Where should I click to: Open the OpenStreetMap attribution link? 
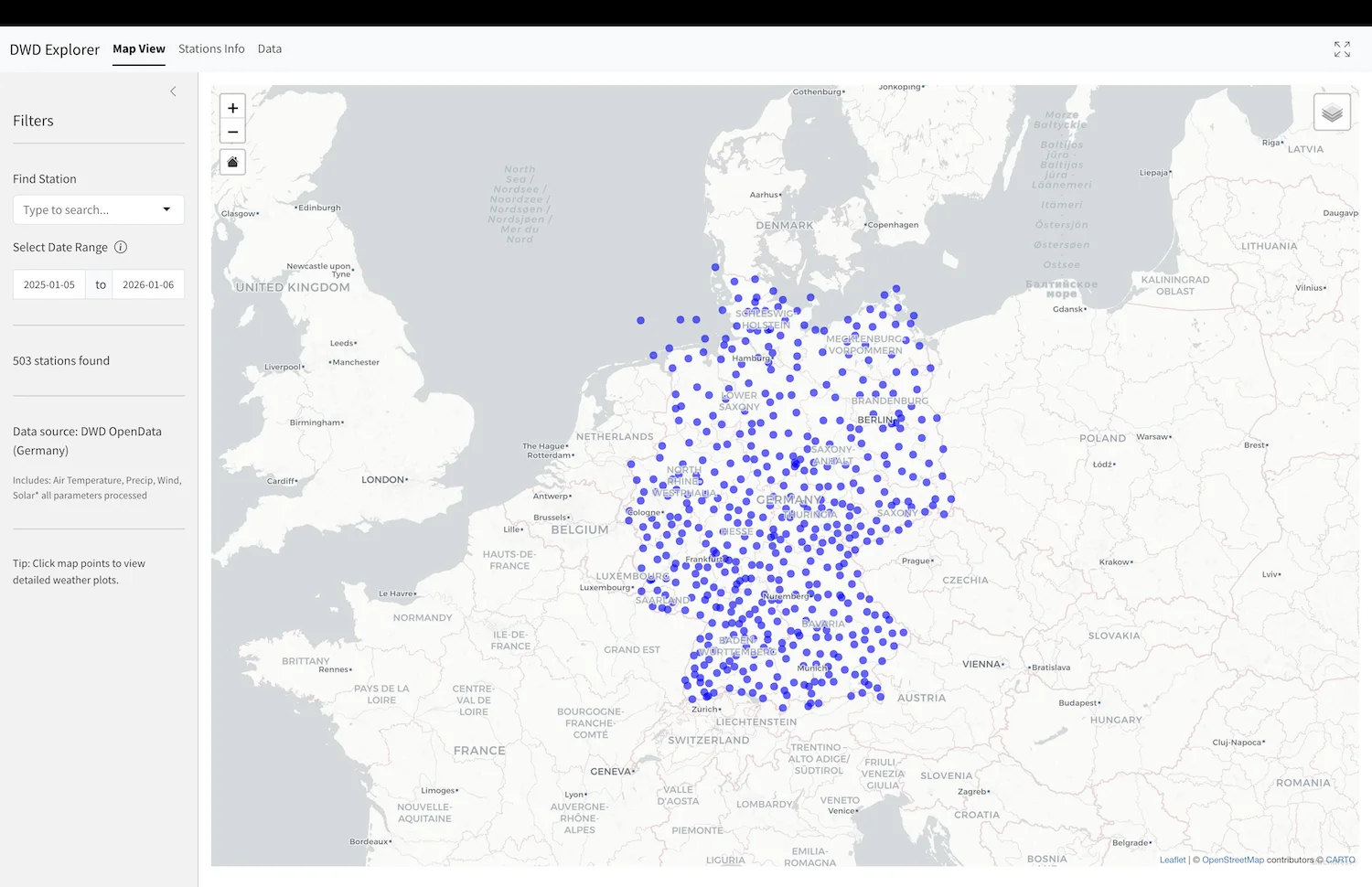(1232, 860)
